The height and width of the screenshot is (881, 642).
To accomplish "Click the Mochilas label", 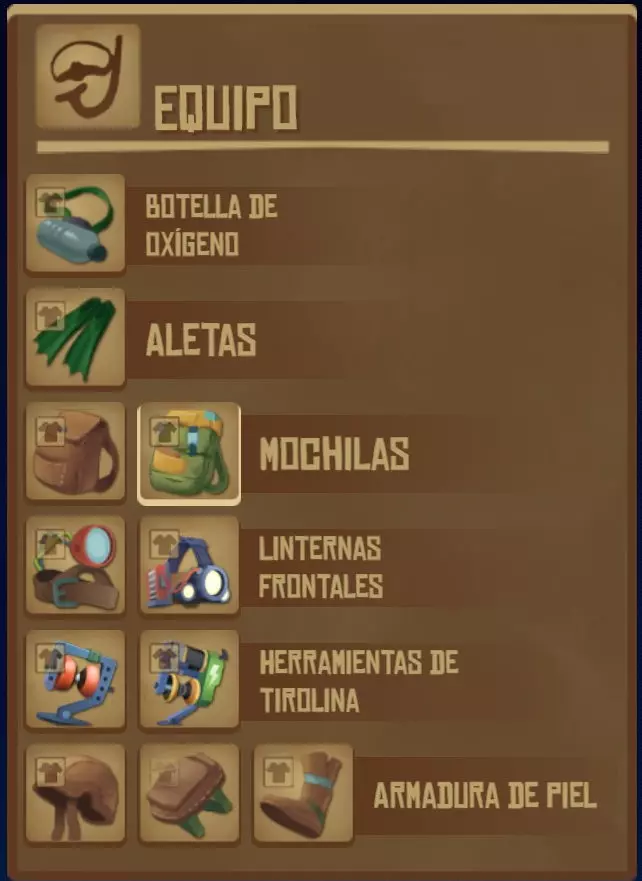I will (x=334, y=454).
